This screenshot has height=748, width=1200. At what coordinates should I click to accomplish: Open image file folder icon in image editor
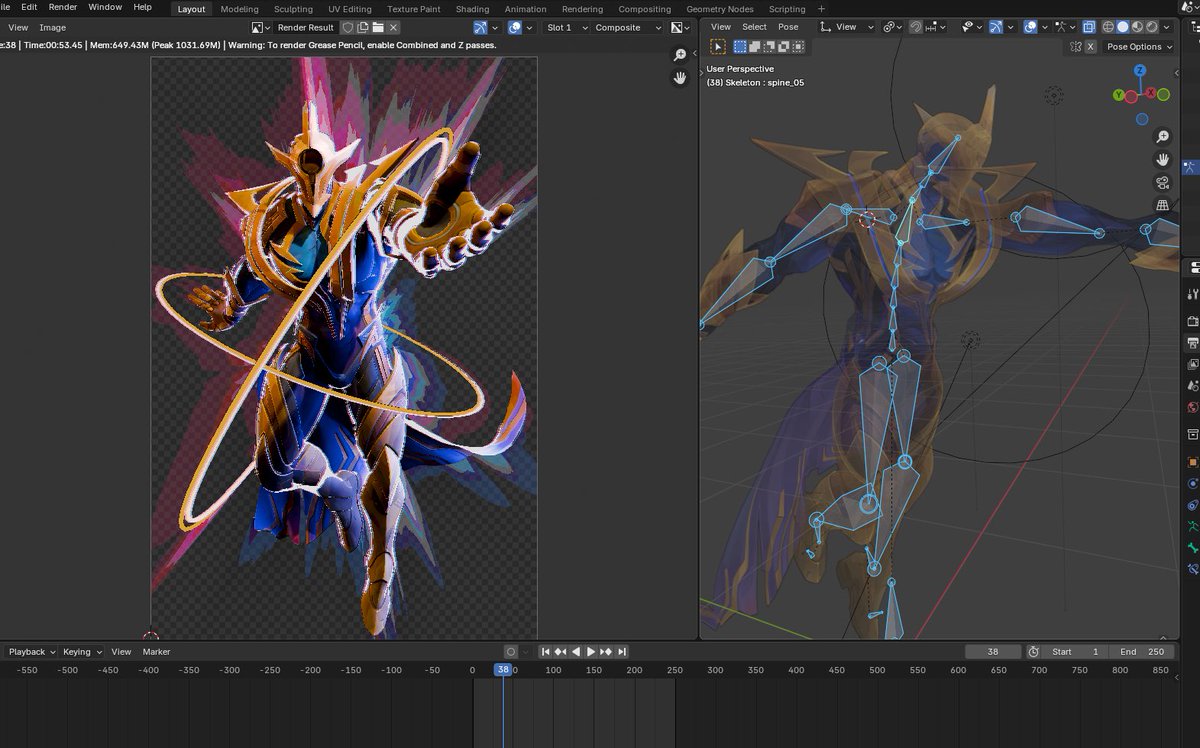(378, 28)
